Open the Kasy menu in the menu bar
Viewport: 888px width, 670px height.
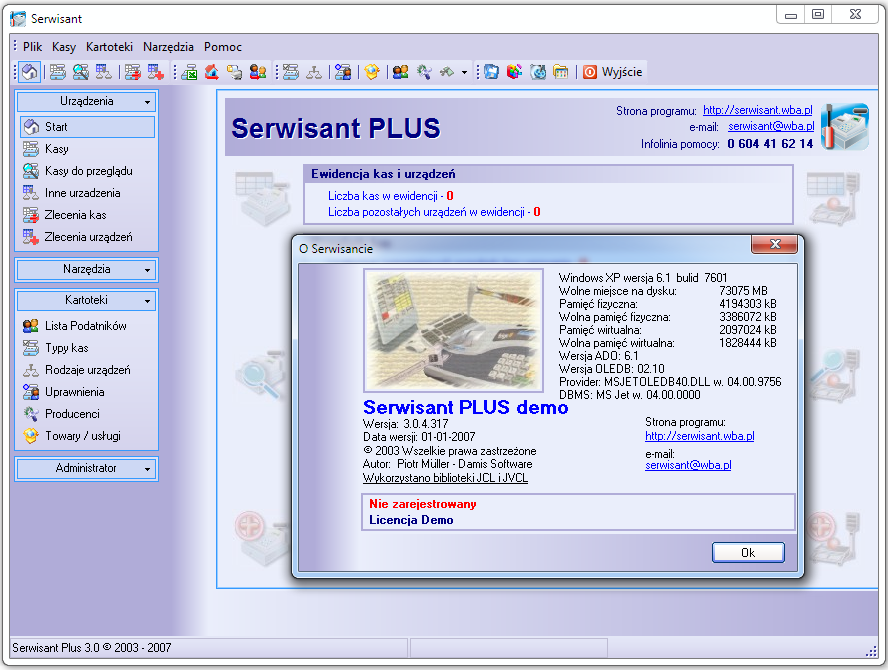point(64,47)
